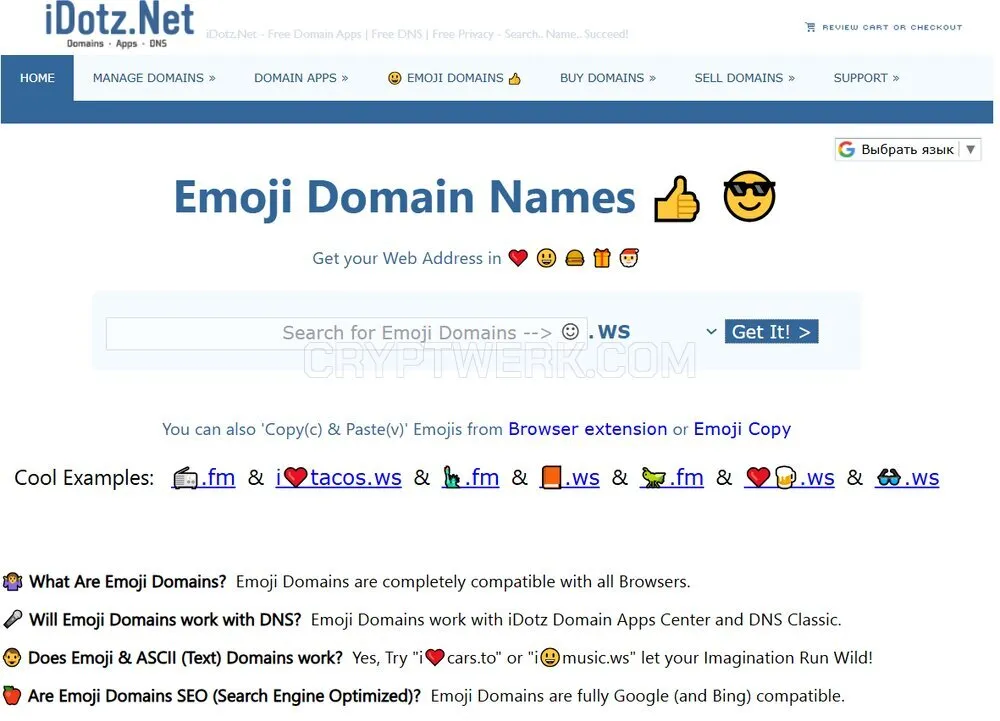Click the large thumbs-up emoji in heading
This screenshot has height=721, width=1000.
click(677, 200)
